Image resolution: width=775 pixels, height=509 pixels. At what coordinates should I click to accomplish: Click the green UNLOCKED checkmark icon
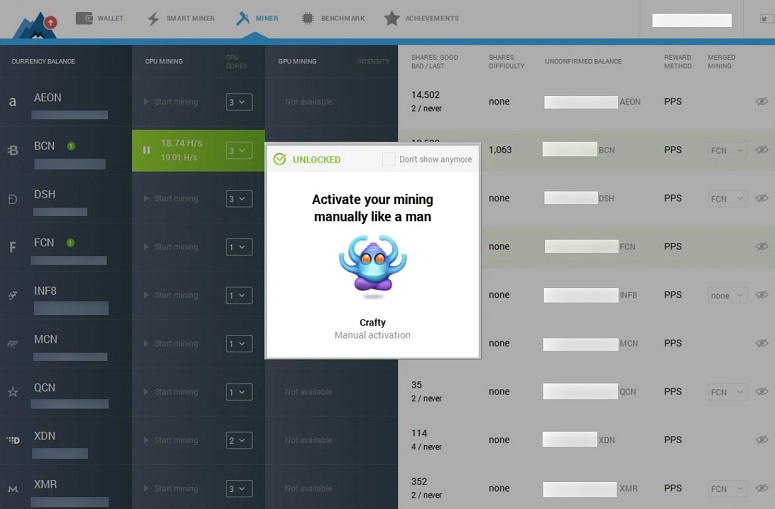280,159
